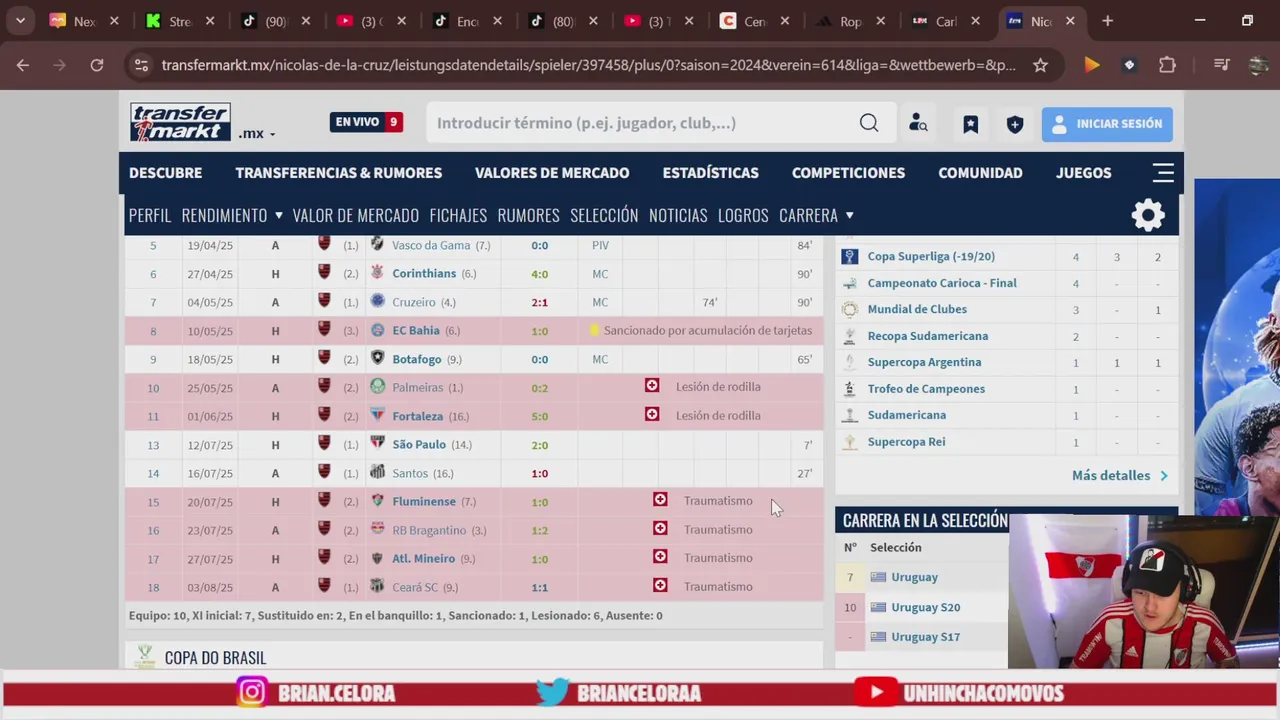1280x720 pixels.
Task: Click the Palmeiras row injury cross icon
Action: [652, 385]
